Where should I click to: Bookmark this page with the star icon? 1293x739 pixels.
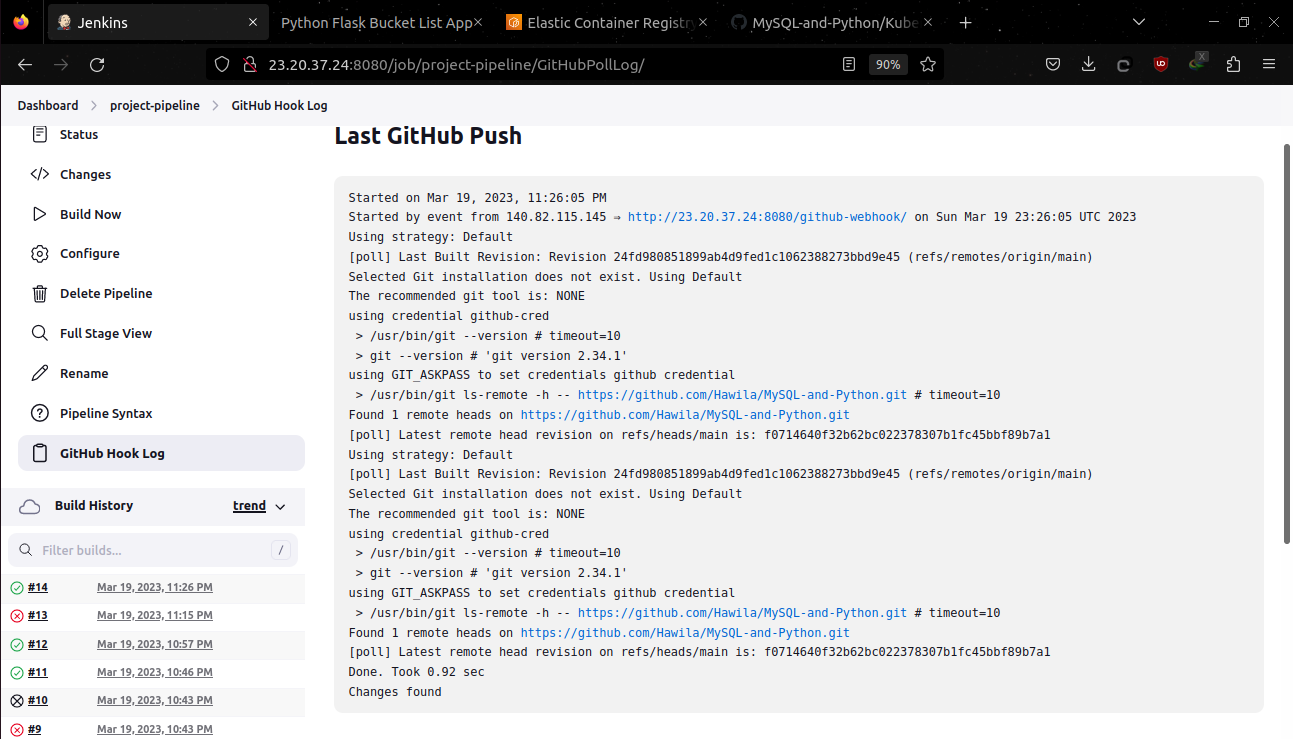pyautogui.click(x=927, y=63)
